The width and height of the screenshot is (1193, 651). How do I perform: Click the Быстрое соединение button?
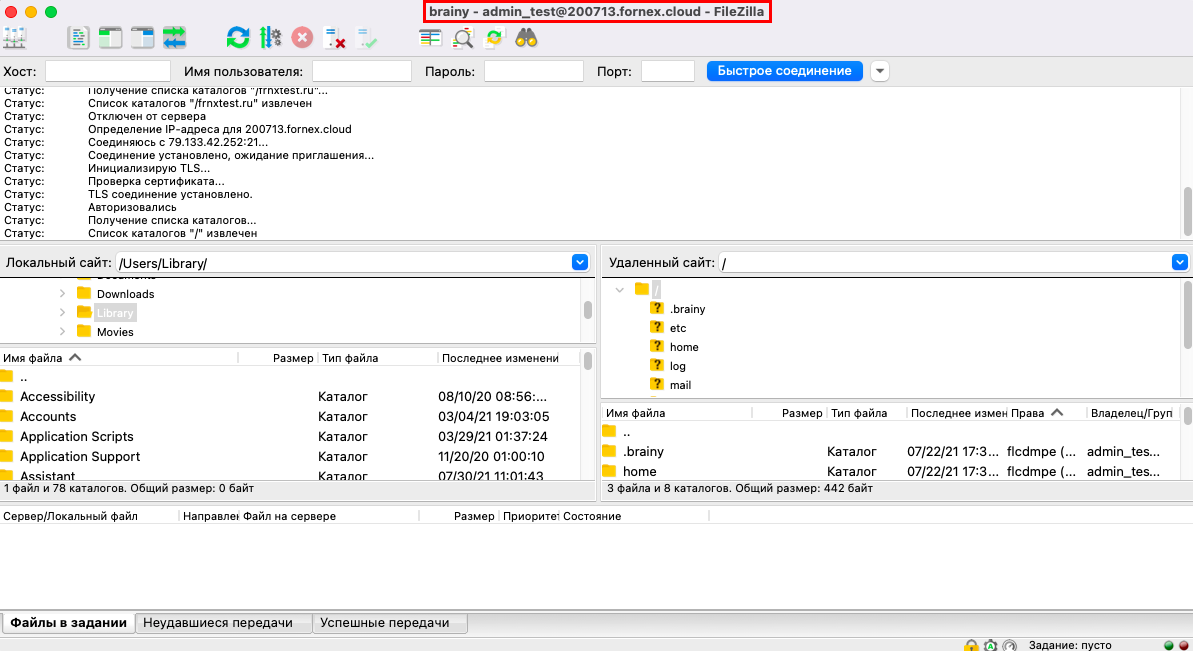(x=784, y=71)
